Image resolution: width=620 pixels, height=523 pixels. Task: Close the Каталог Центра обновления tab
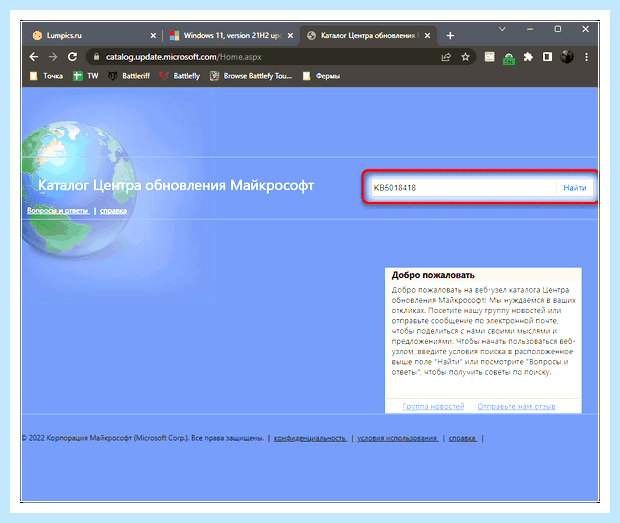coord(427,36)
